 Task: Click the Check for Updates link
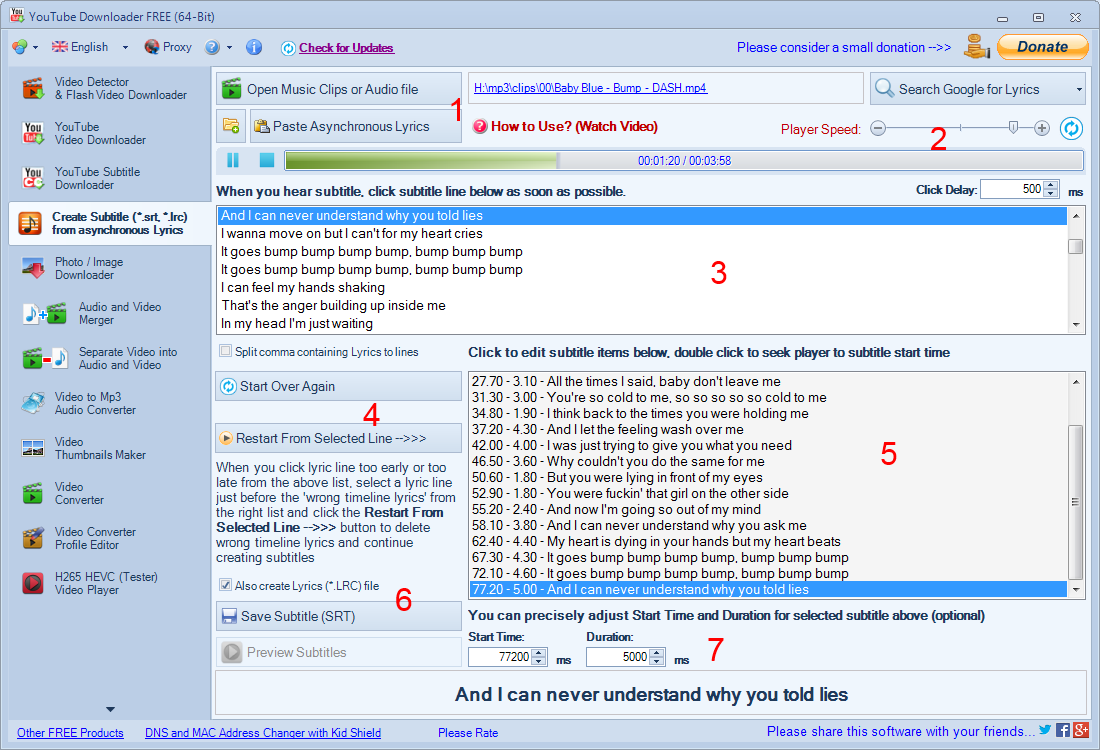[x=347, y=48]
